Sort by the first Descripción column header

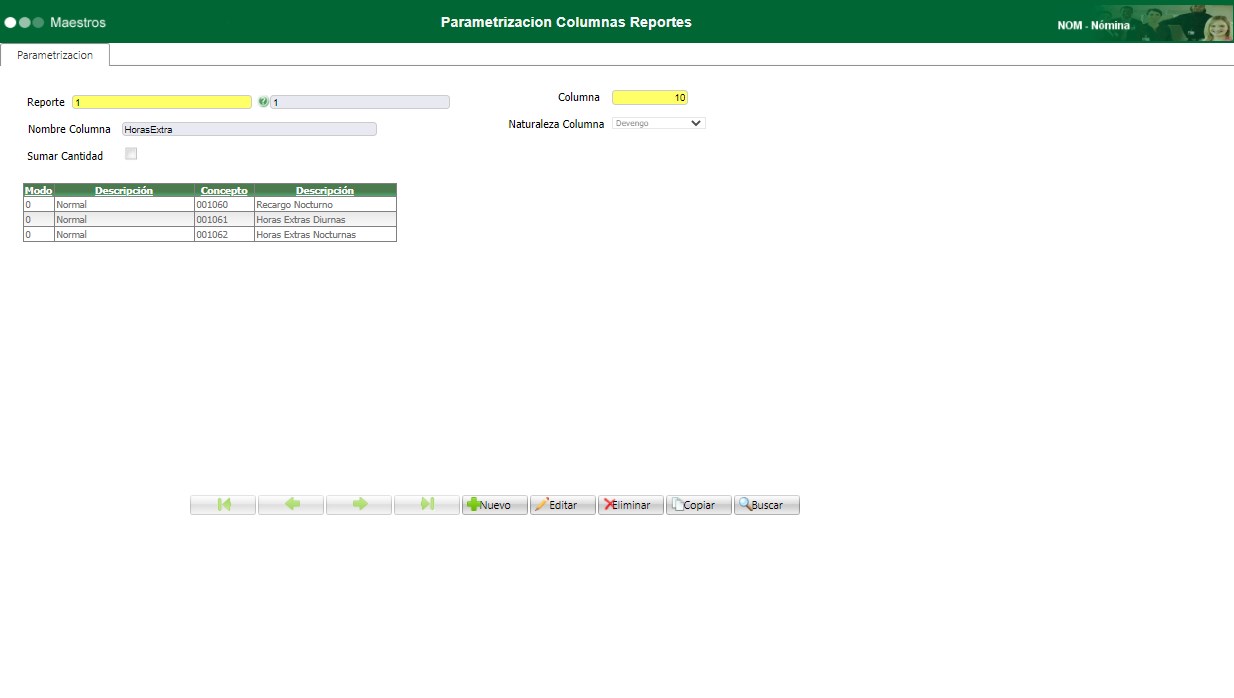[124, 190]
